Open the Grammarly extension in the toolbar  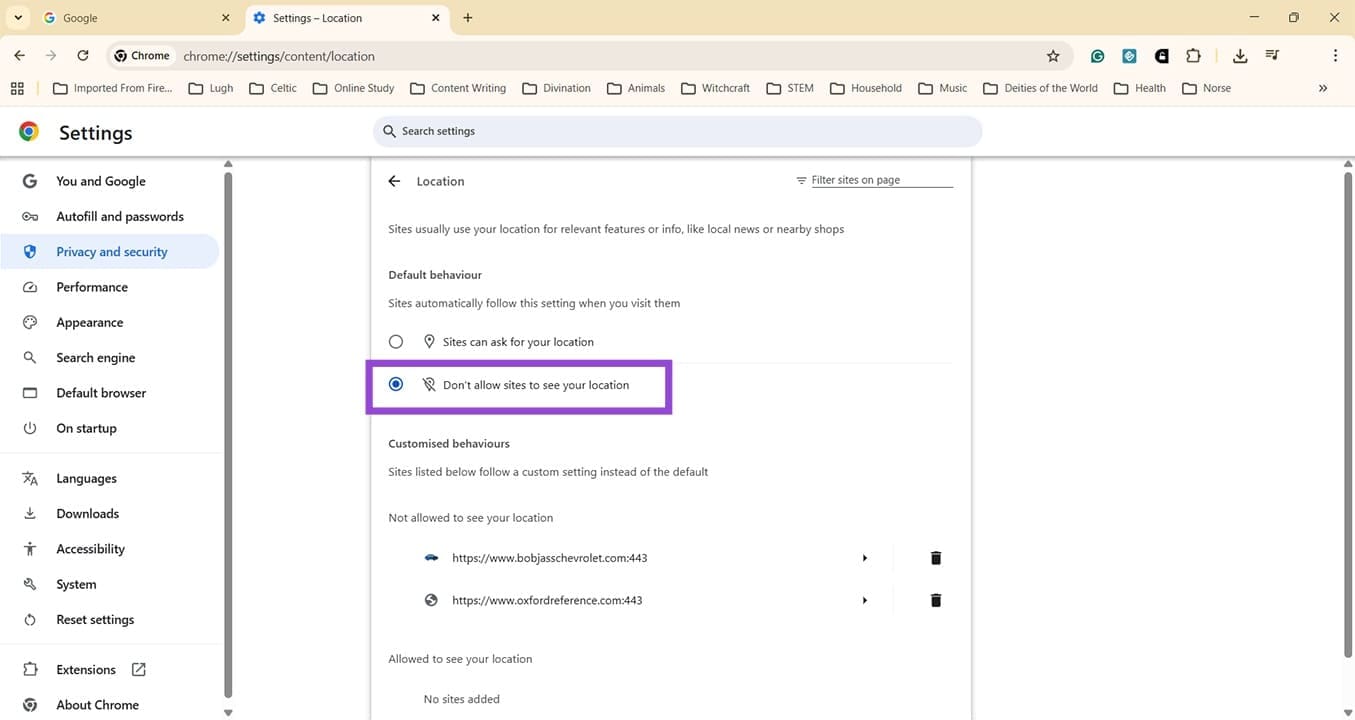pyautogui.click(x=1096, y=56)
